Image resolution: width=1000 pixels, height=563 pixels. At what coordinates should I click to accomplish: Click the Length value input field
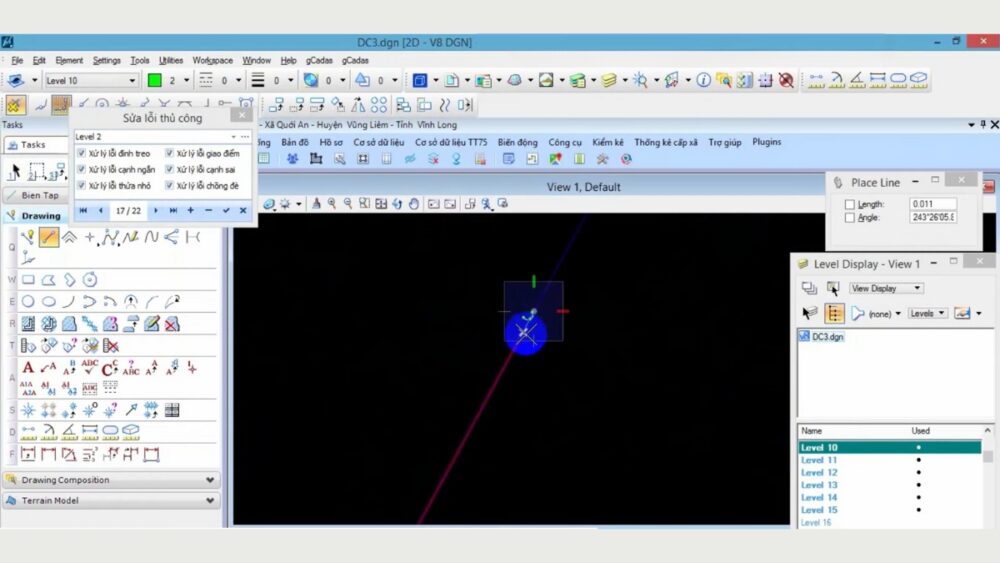pos(932,204)
